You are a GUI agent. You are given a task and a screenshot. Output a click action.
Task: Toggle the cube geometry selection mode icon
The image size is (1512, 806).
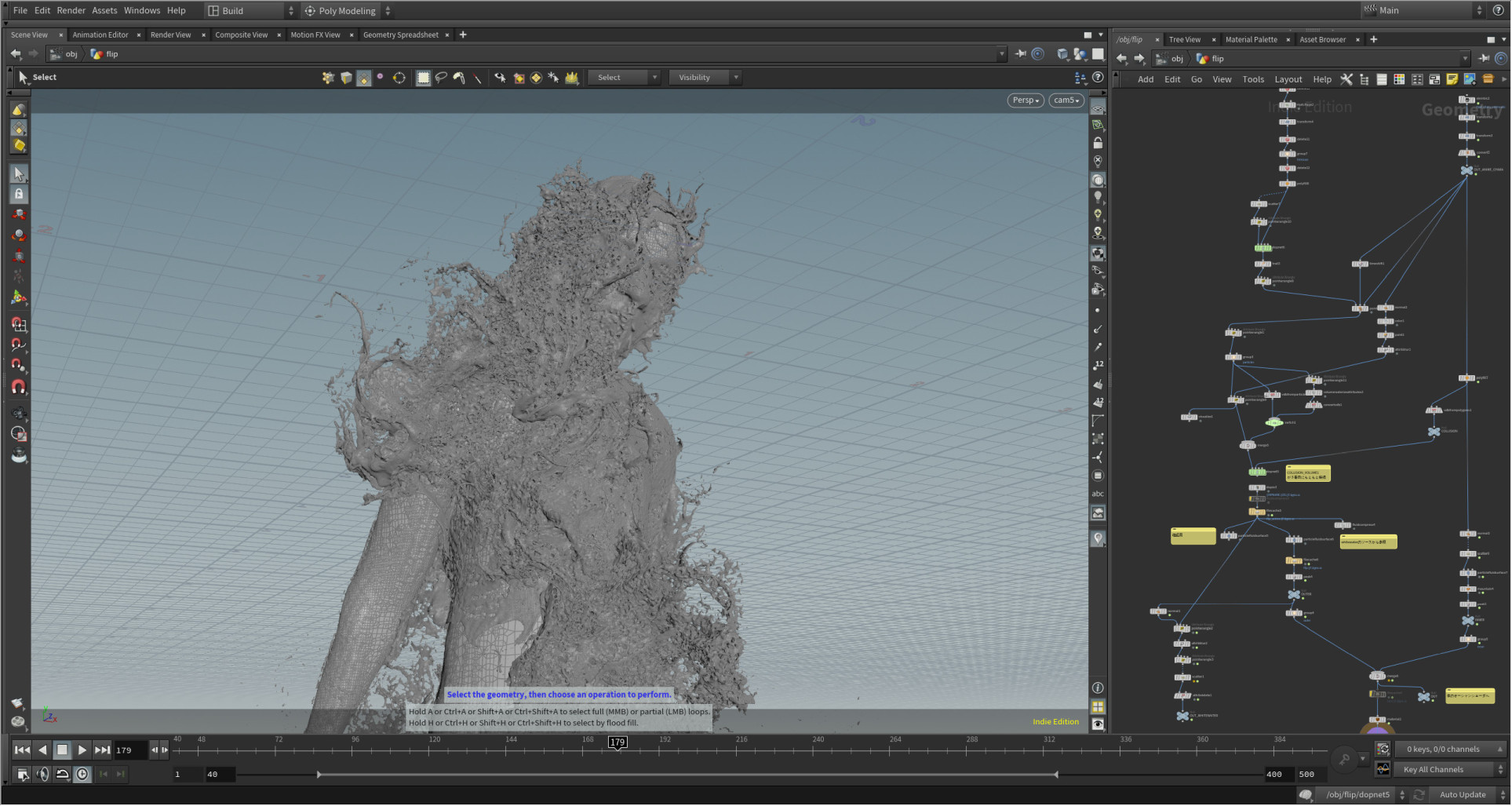(346, 78)
